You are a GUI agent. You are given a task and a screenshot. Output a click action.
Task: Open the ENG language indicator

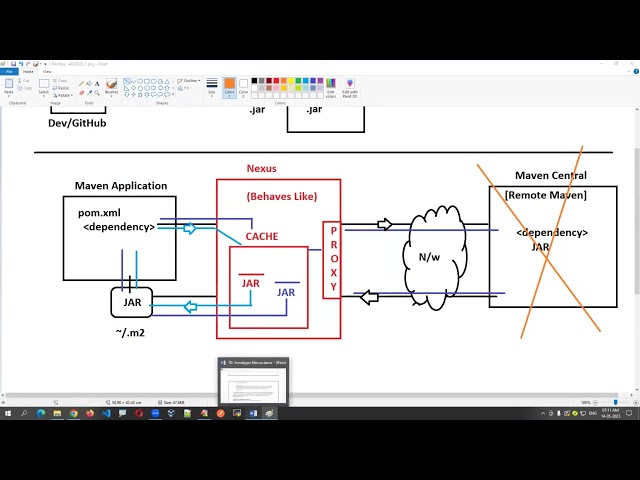pyautogui.click(x=593, y=413)
